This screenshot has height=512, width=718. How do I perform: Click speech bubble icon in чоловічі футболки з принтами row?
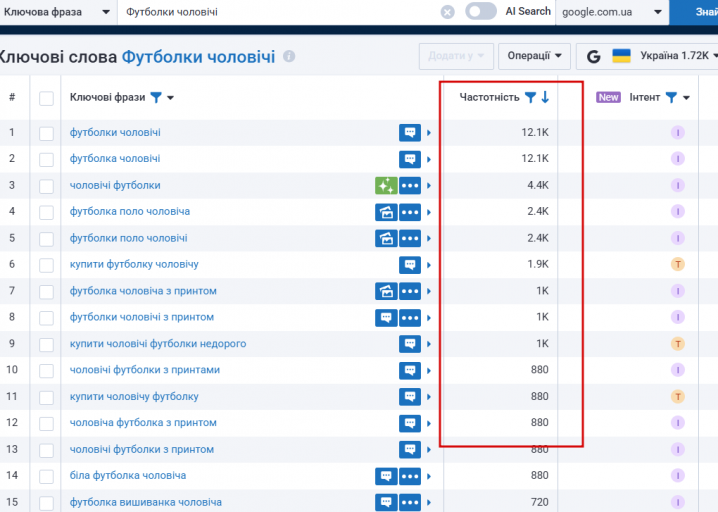pos(410,370)
